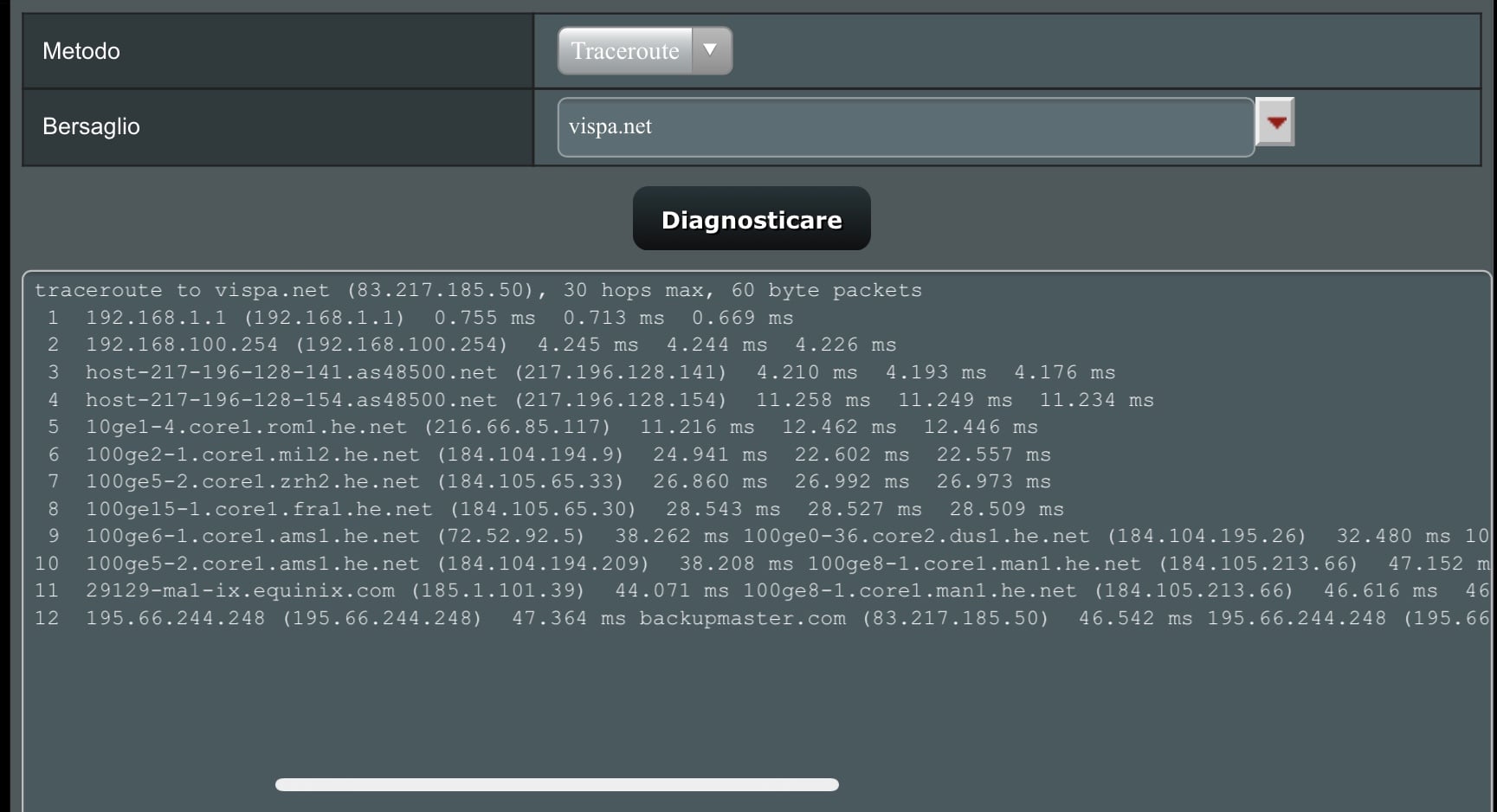Click the 28.509 ms value in hop 8
The image size is (1497, 812).
tap(1007, 509)
